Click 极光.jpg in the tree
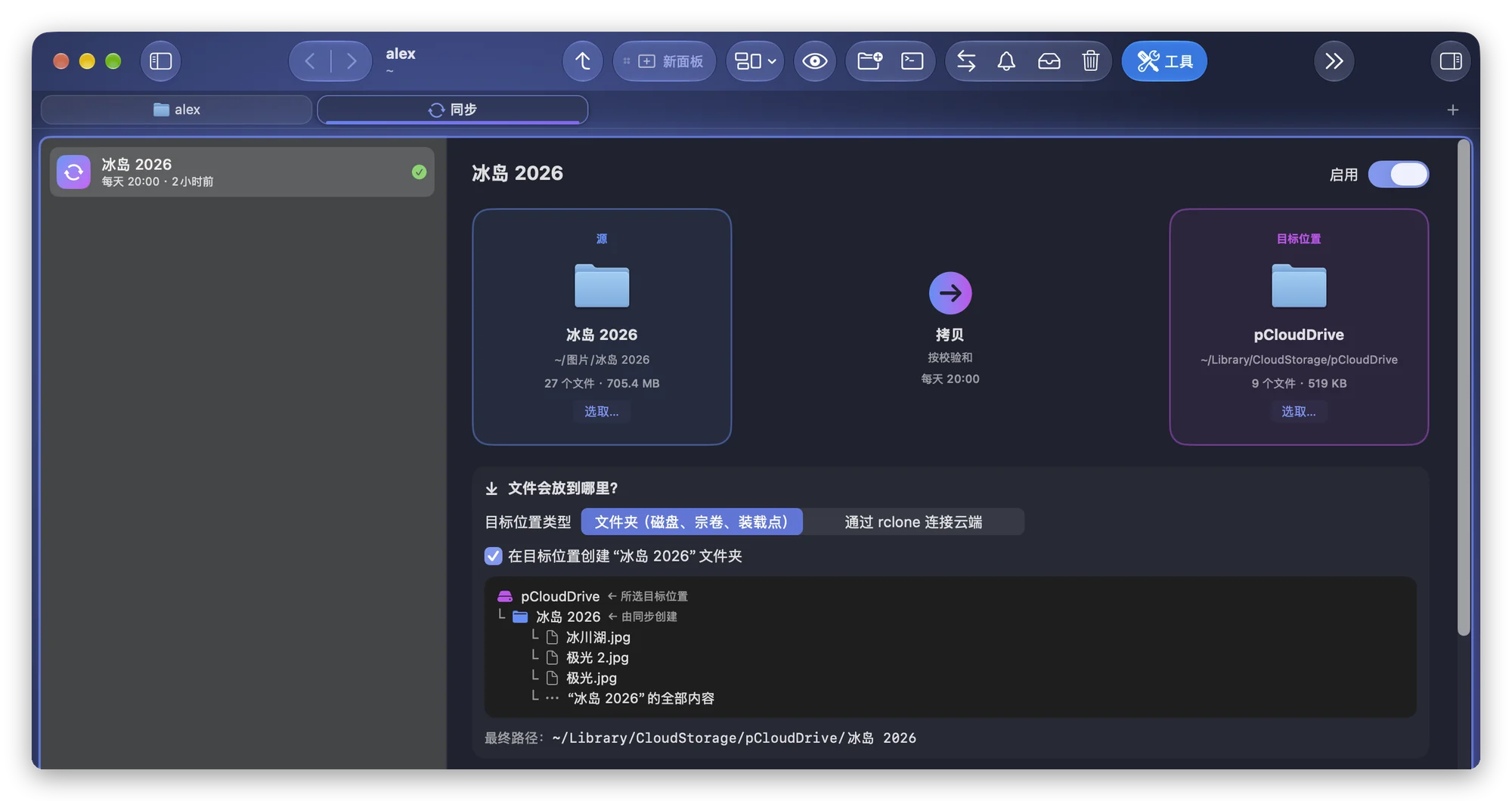The height and width of the screenshot is (801, 1512). 591,678
